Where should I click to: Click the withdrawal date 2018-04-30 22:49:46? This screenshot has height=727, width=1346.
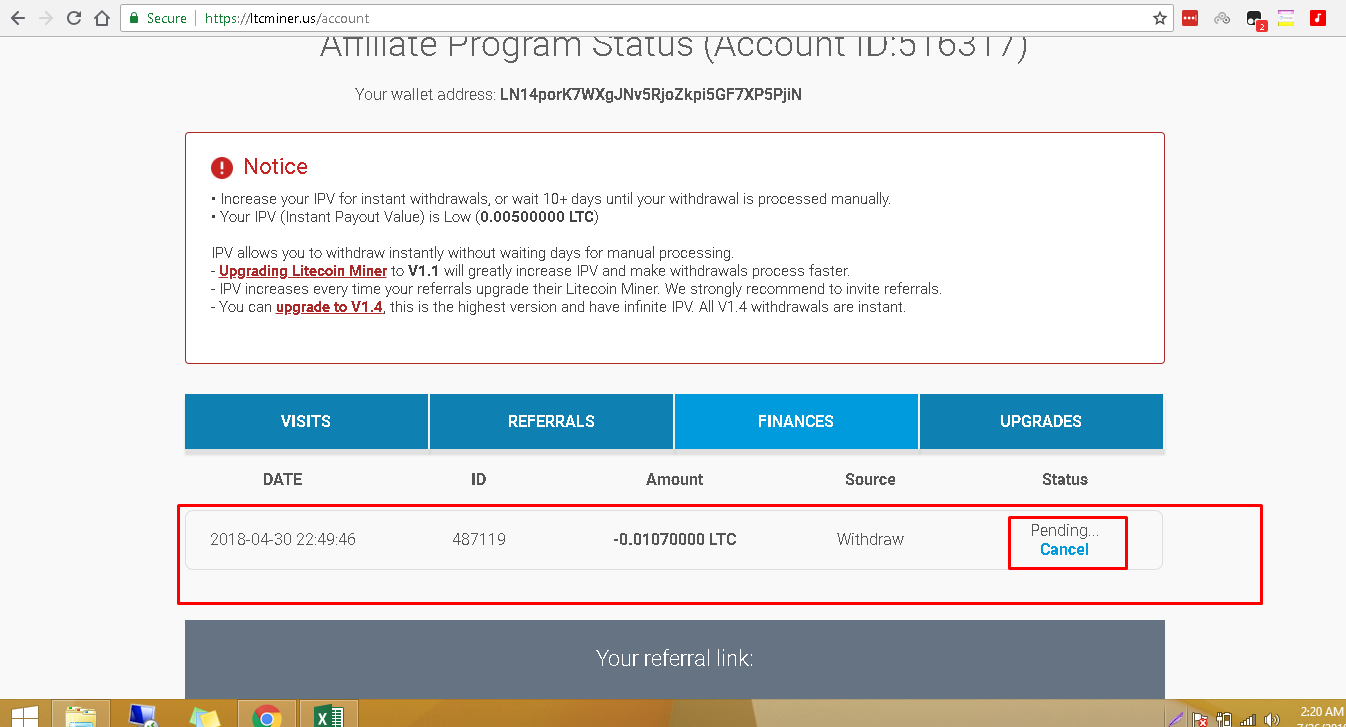click(283, 539)
